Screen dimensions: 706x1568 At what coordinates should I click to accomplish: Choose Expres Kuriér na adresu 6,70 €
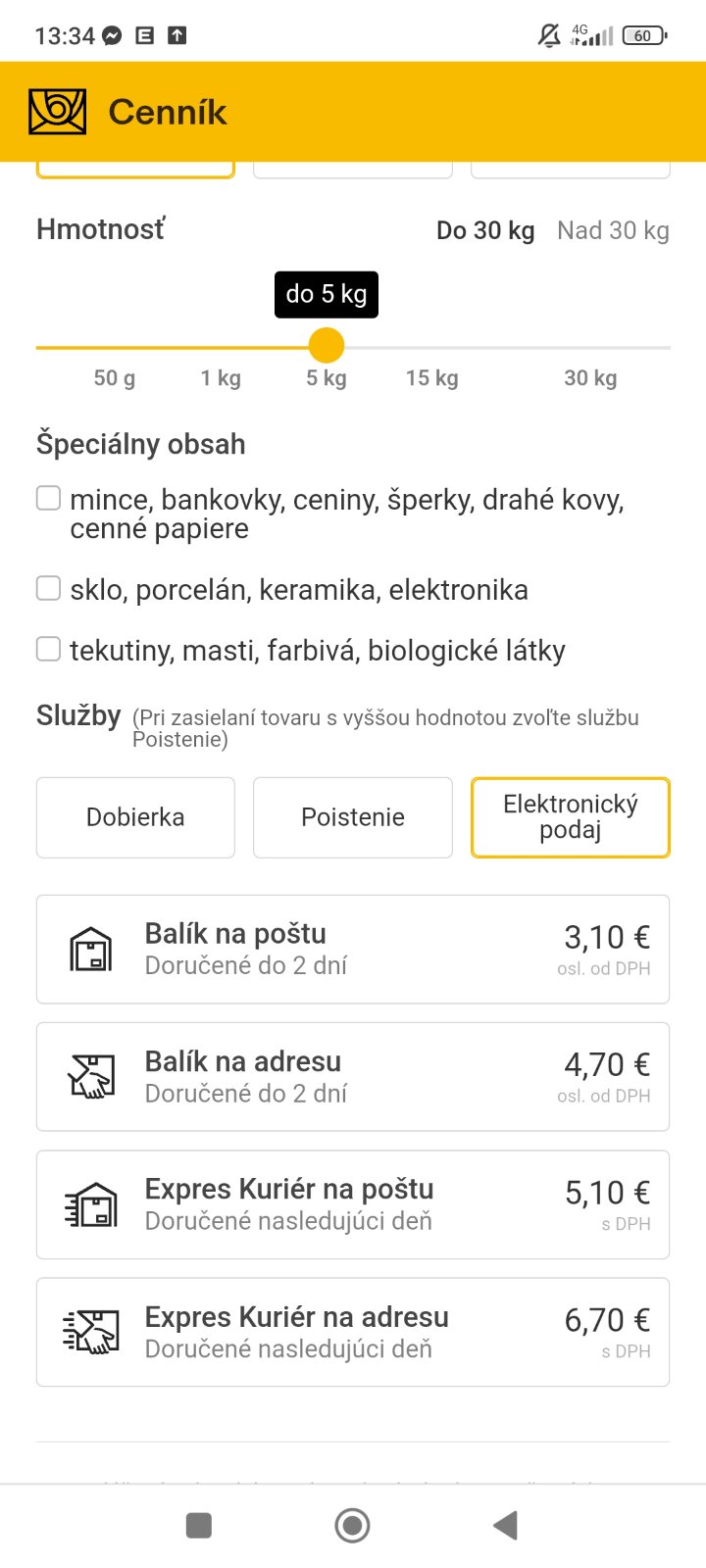pyautogui.click(x=353, y=1332)
